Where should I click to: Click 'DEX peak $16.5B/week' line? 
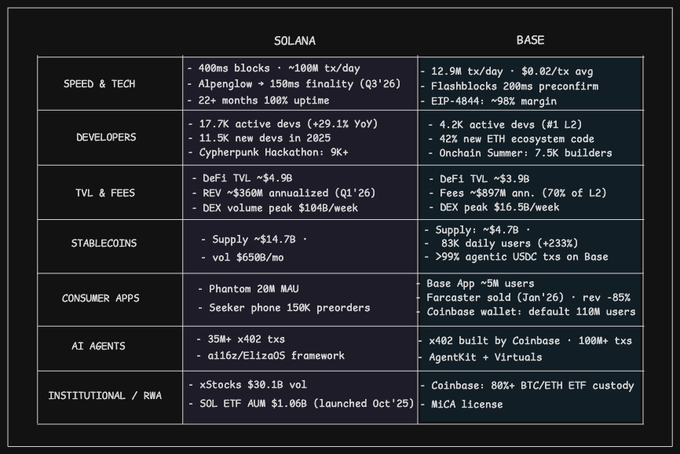494,208
